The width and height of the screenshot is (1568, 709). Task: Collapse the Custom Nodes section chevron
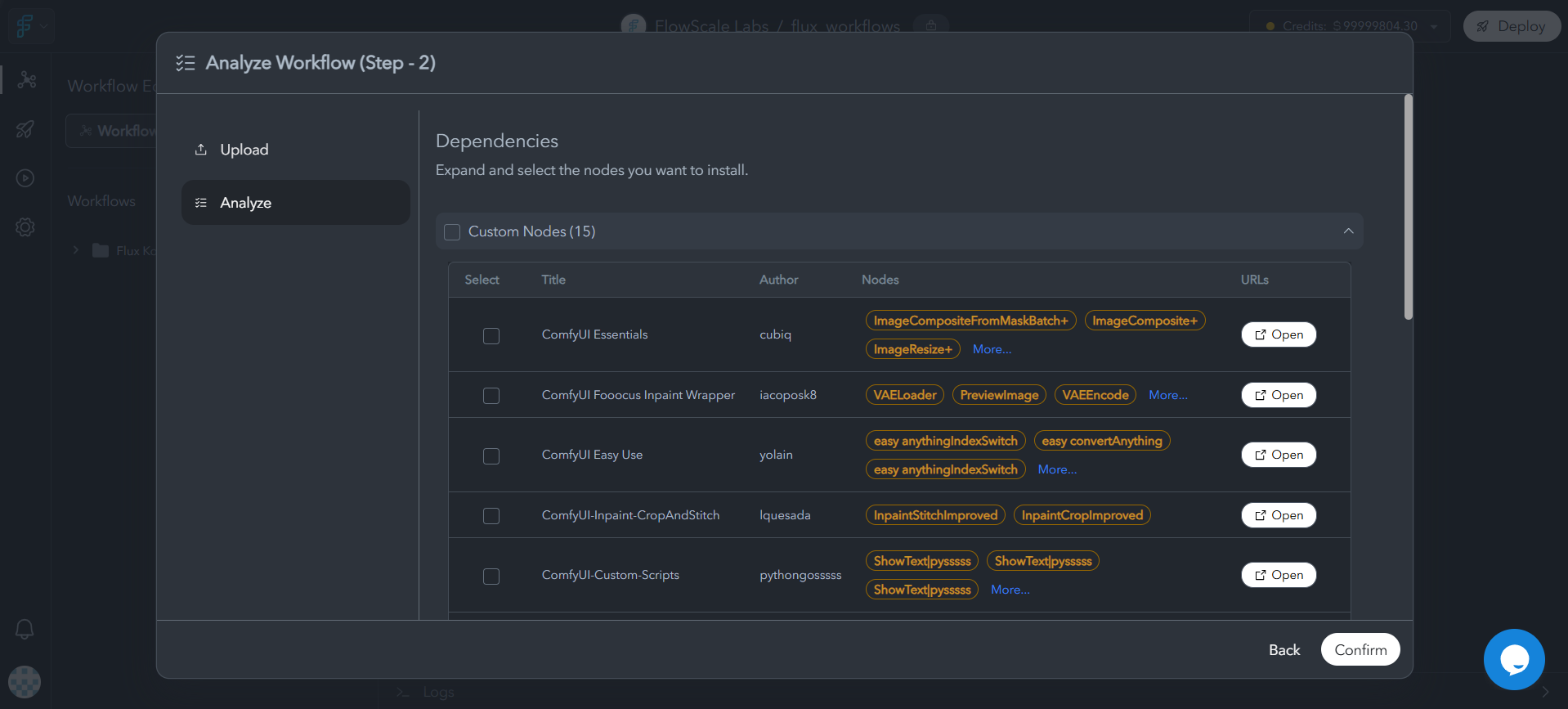point(1348,231)
